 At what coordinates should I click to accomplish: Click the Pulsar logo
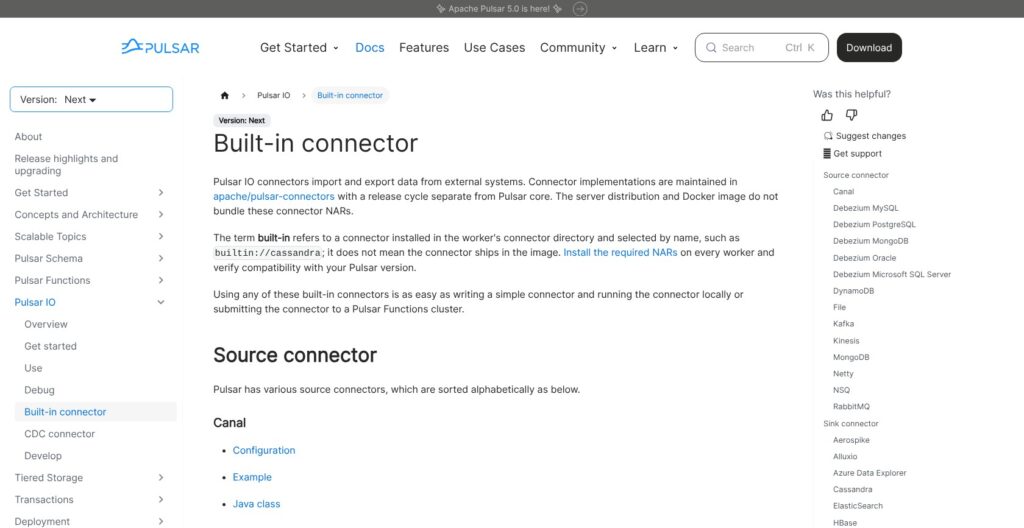pyautogui.click(x=160, y=47)
